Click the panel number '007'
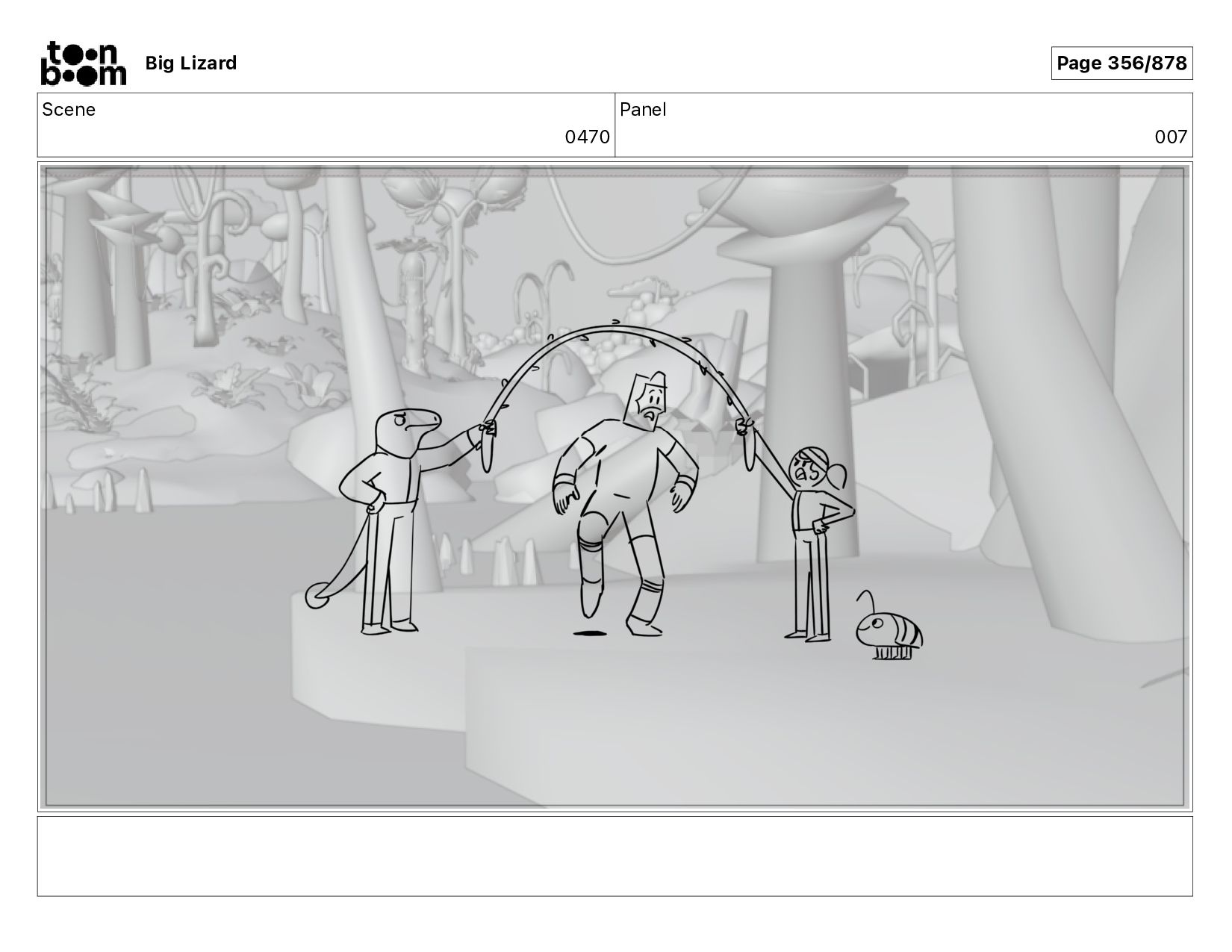Screen dimensions: 1232x952 pos(1171,137)
